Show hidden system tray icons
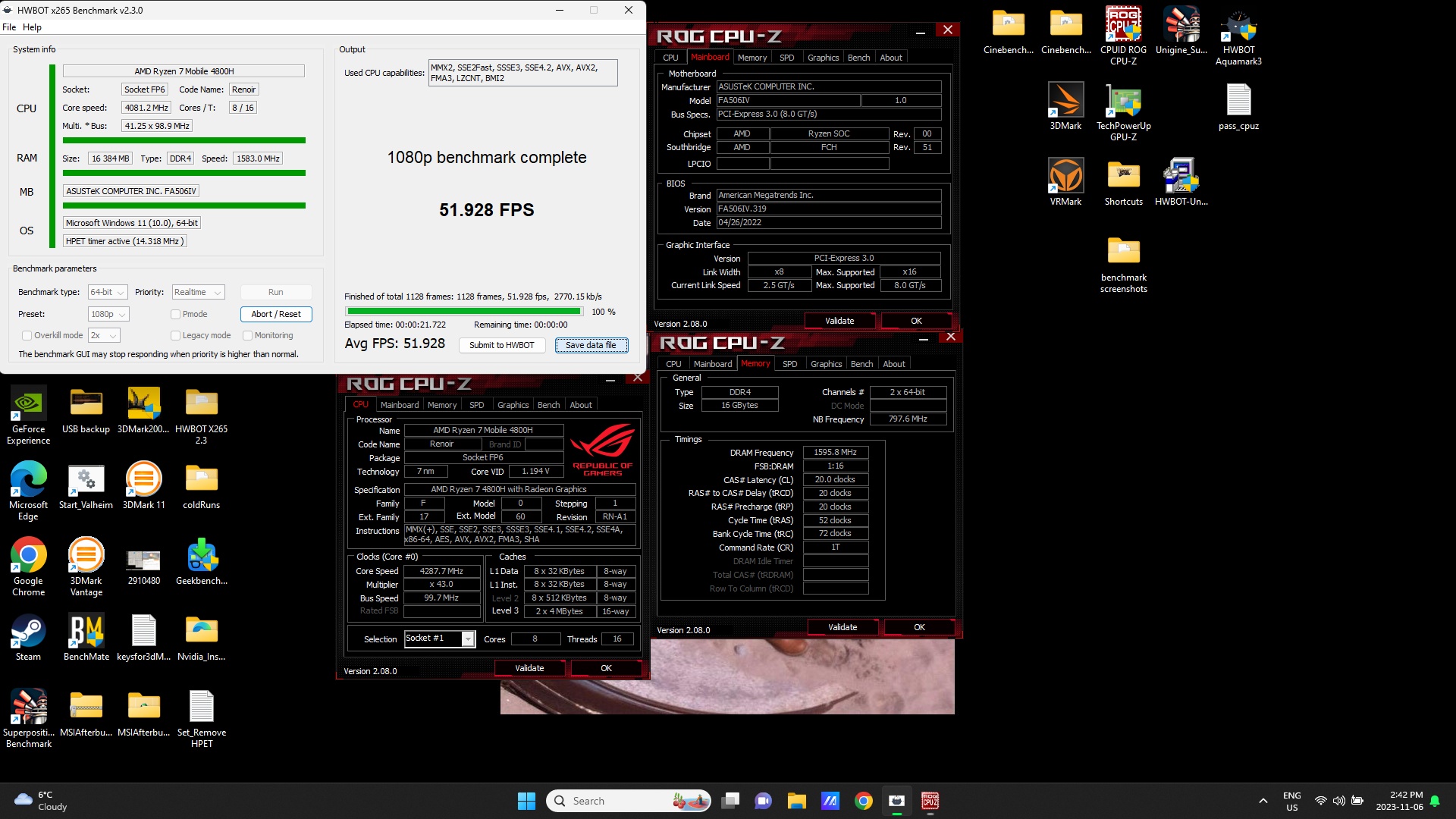The width and height of the screenshot is (1456, 819). pyautogui.click(x=1263, y=801)
